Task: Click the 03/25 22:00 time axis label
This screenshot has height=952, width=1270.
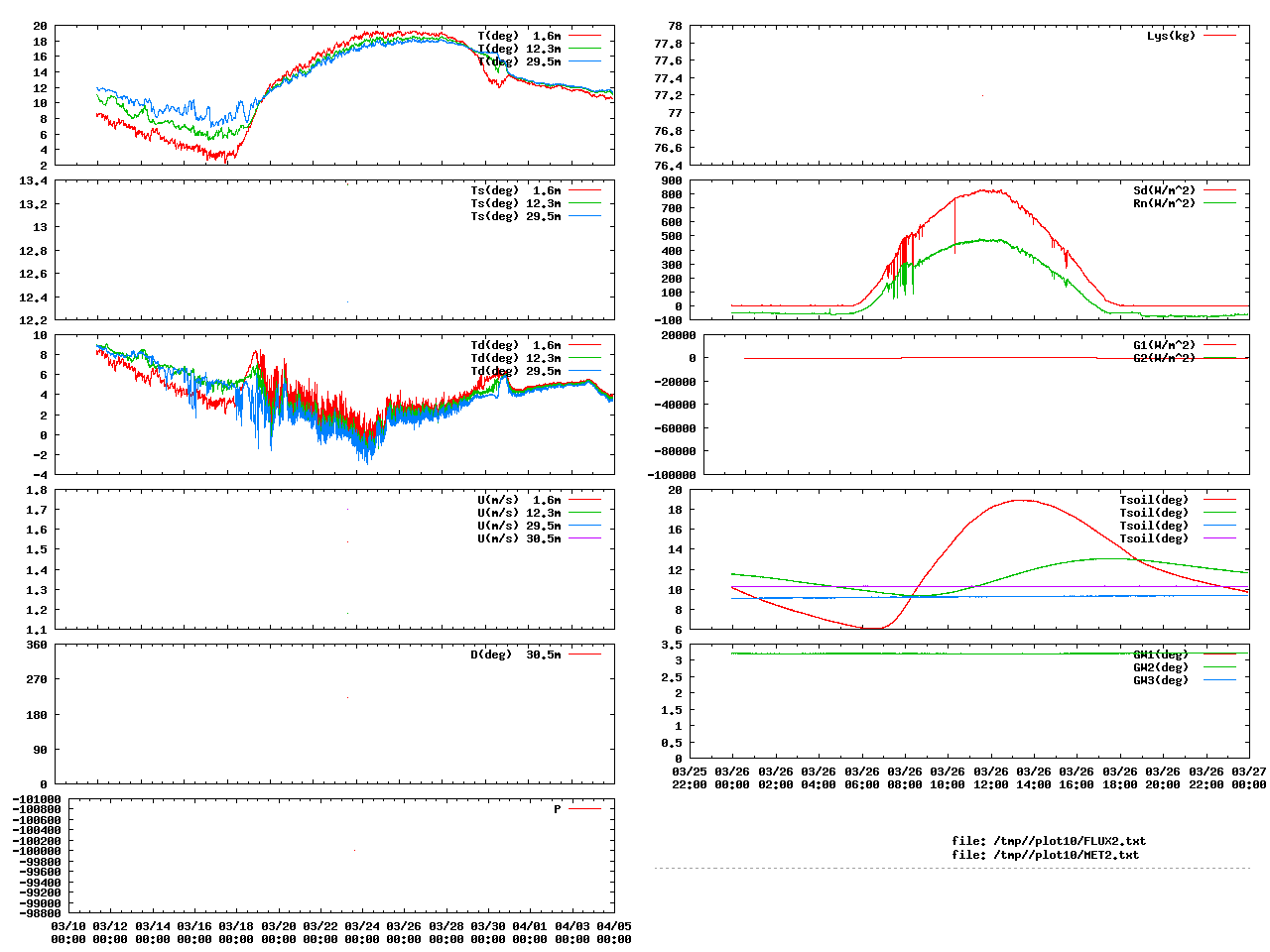Action: click(690, 777)
